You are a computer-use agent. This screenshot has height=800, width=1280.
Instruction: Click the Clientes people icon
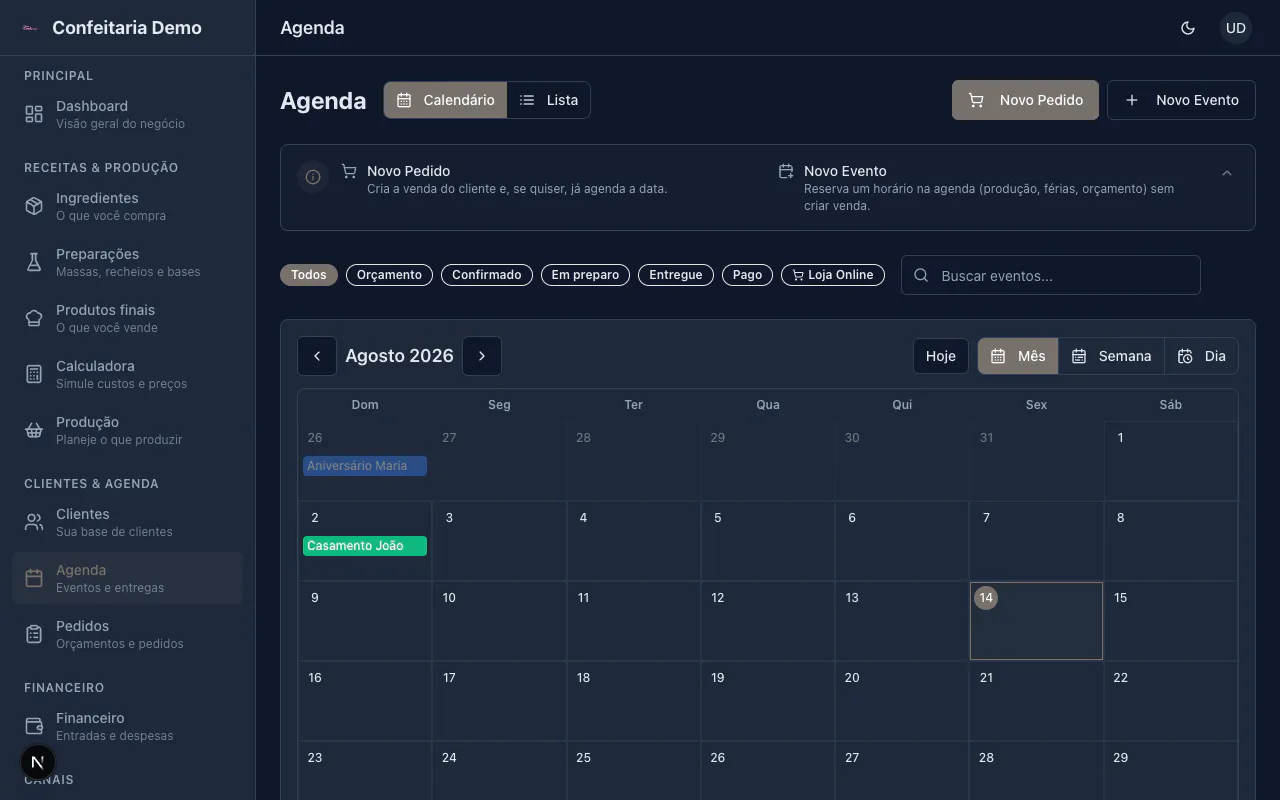click(34, 522)
